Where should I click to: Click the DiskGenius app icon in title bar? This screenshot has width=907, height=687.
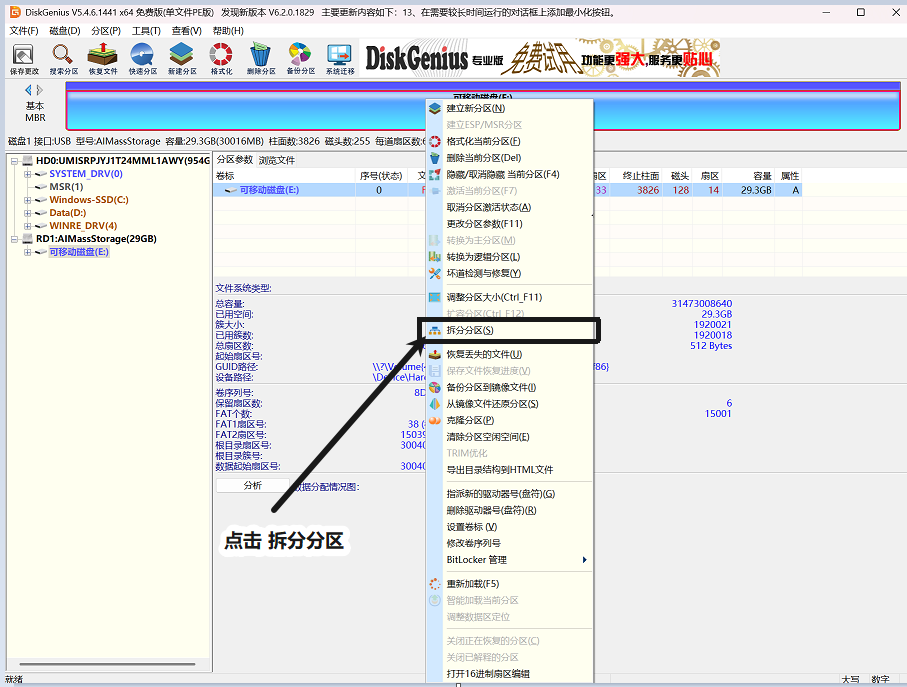pyautogui.click(x=14, y=12)
